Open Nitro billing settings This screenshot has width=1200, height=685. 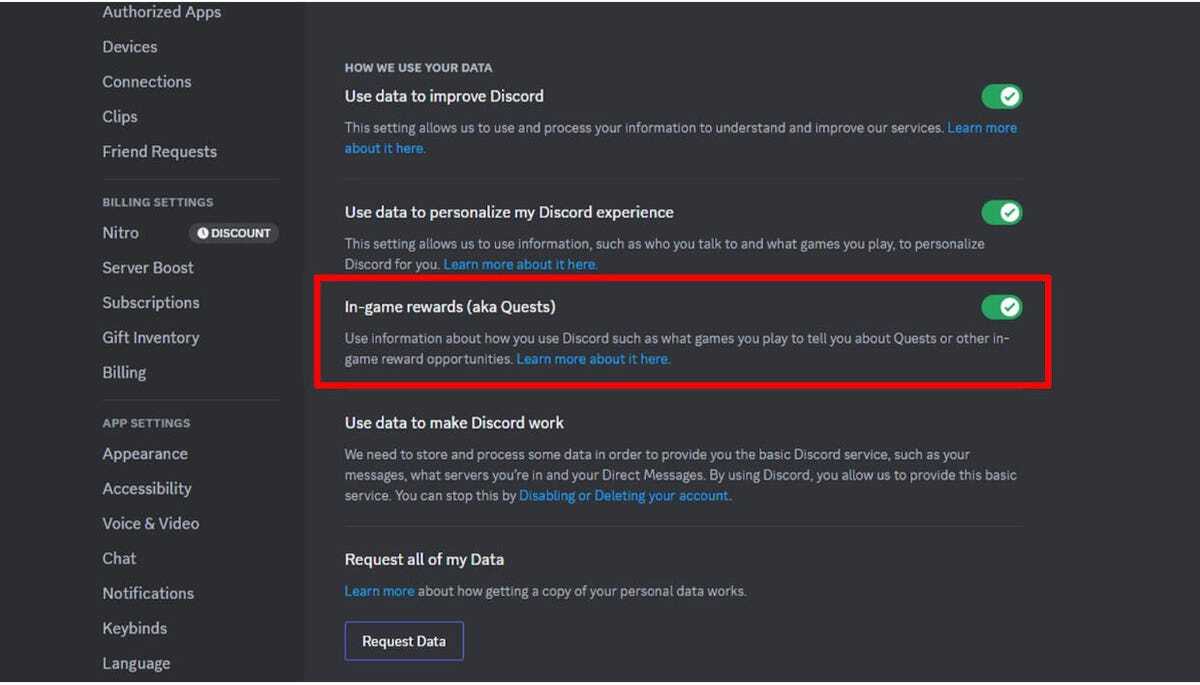(120, 233)
